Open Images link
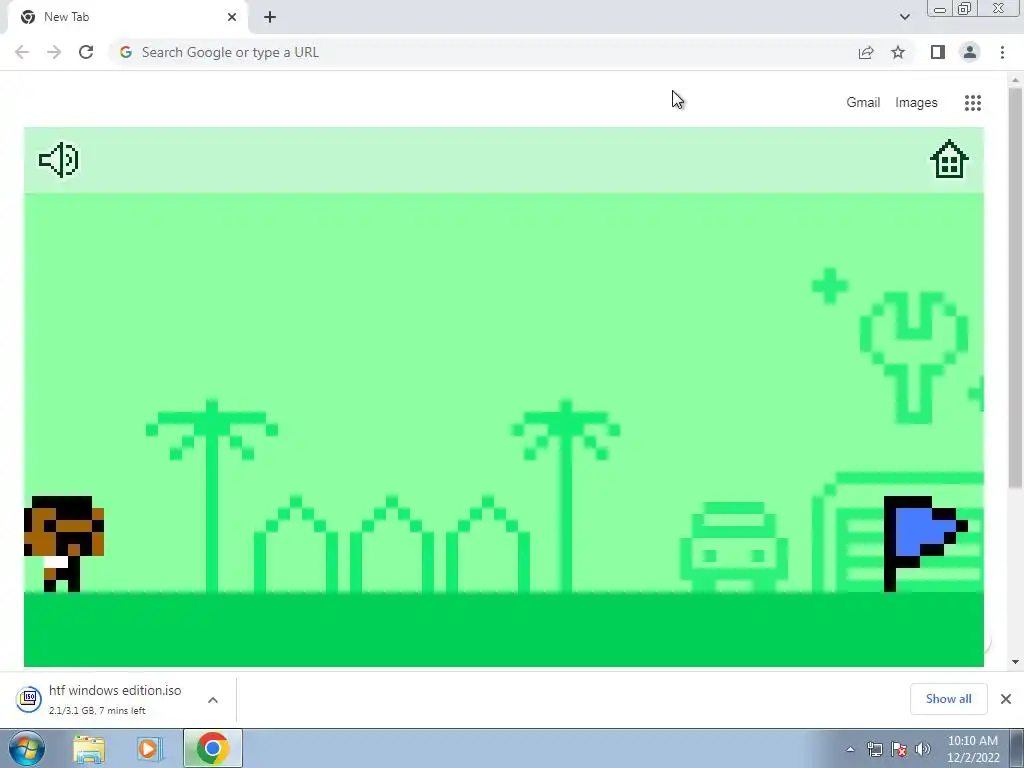 pyautogui.click(x=916, y=103)
